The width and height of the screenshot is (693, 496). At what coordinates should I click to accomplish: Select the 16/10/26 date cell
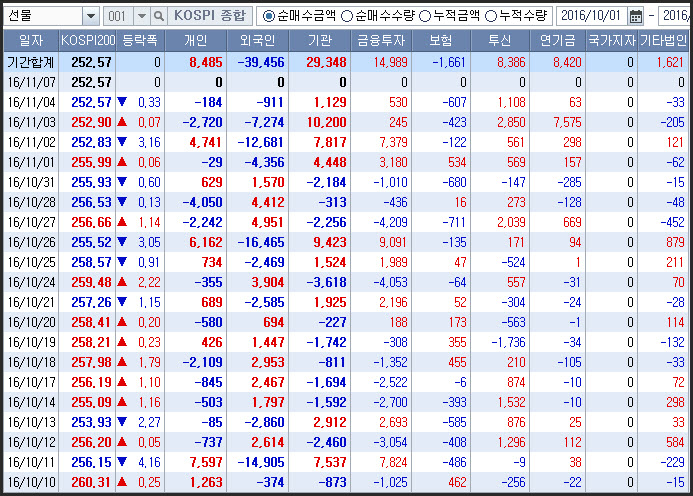coord(32,242)
